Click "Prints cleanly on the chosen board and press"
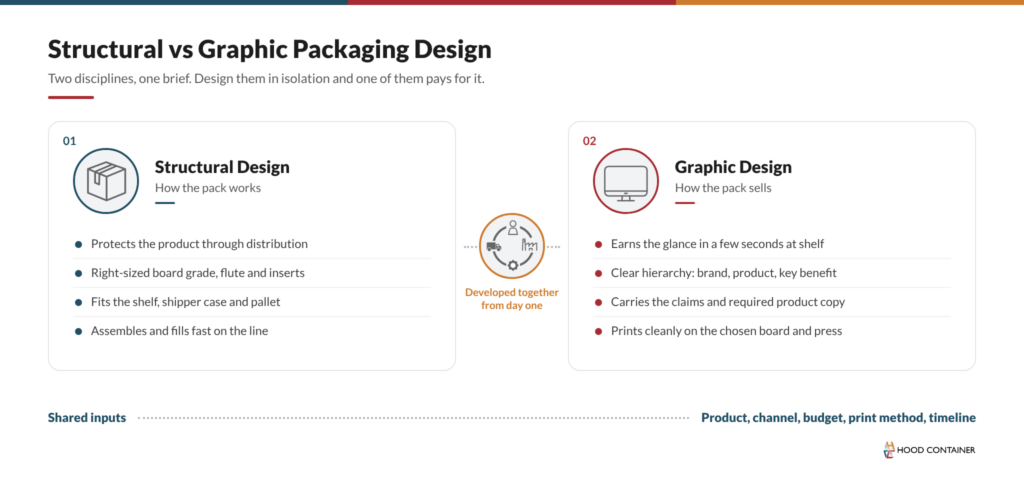 [x=726, y=331]
